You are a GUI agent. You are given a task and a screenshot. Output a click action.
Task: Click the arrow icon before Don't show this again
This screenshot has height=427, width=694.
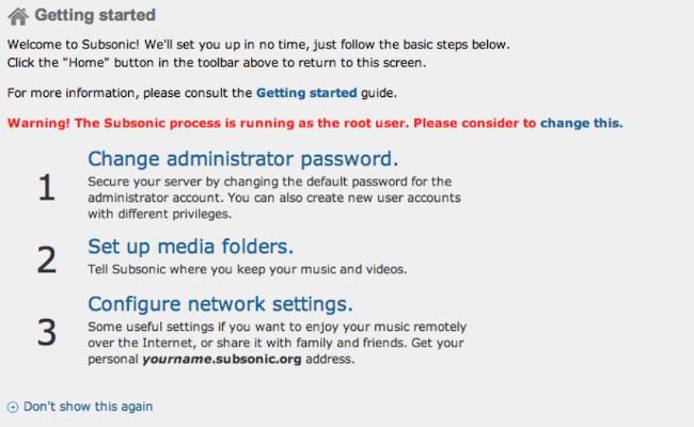12,407
